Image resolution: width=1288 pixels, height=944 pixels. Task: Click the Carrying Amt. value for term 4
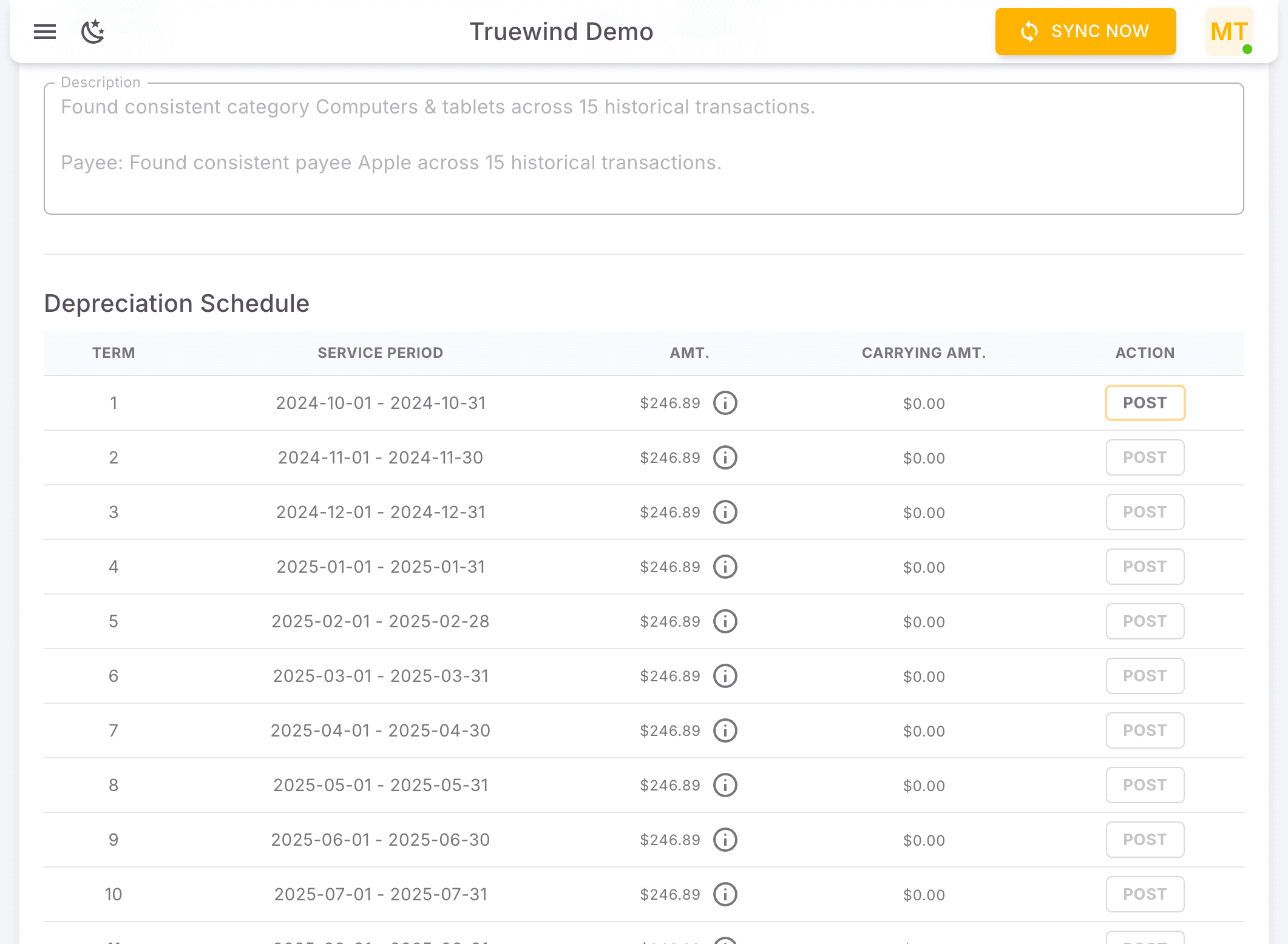tap(923, 567)
